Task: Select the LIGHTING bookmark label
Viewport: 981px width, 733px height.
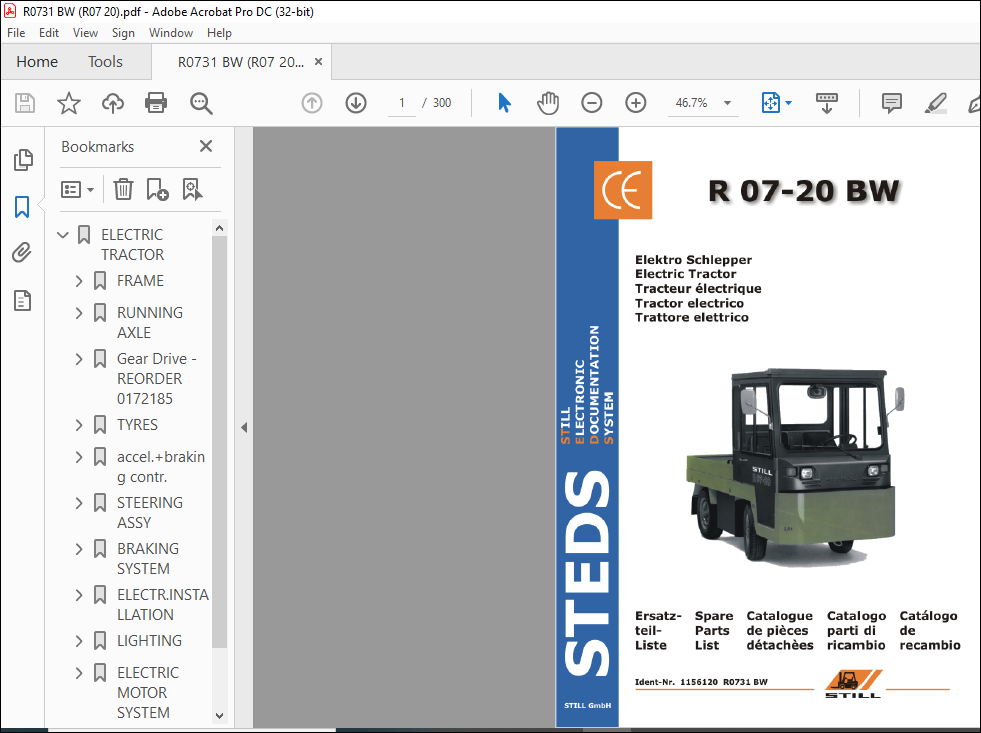Action: tap(149, 641)
